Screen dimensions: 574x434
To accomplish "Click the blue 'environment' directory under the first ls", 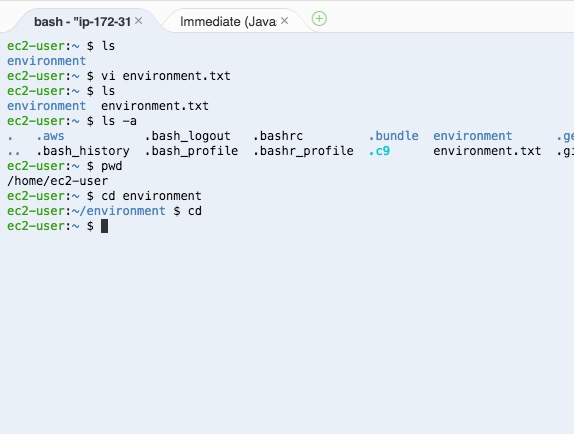I will pyautogui.click(x=46, y=61).
